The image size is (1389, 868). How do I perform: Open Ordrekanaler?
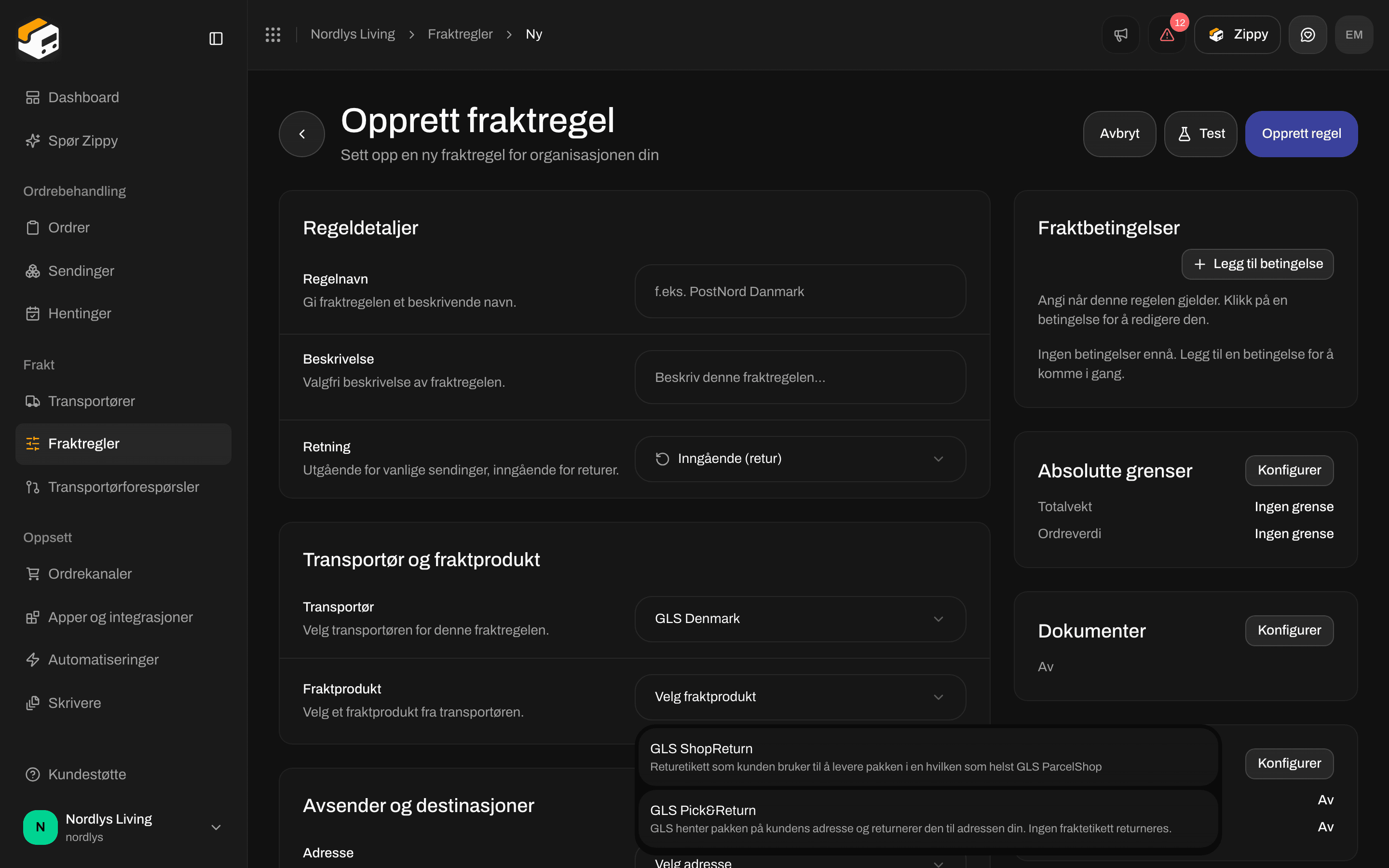[123, 574]
